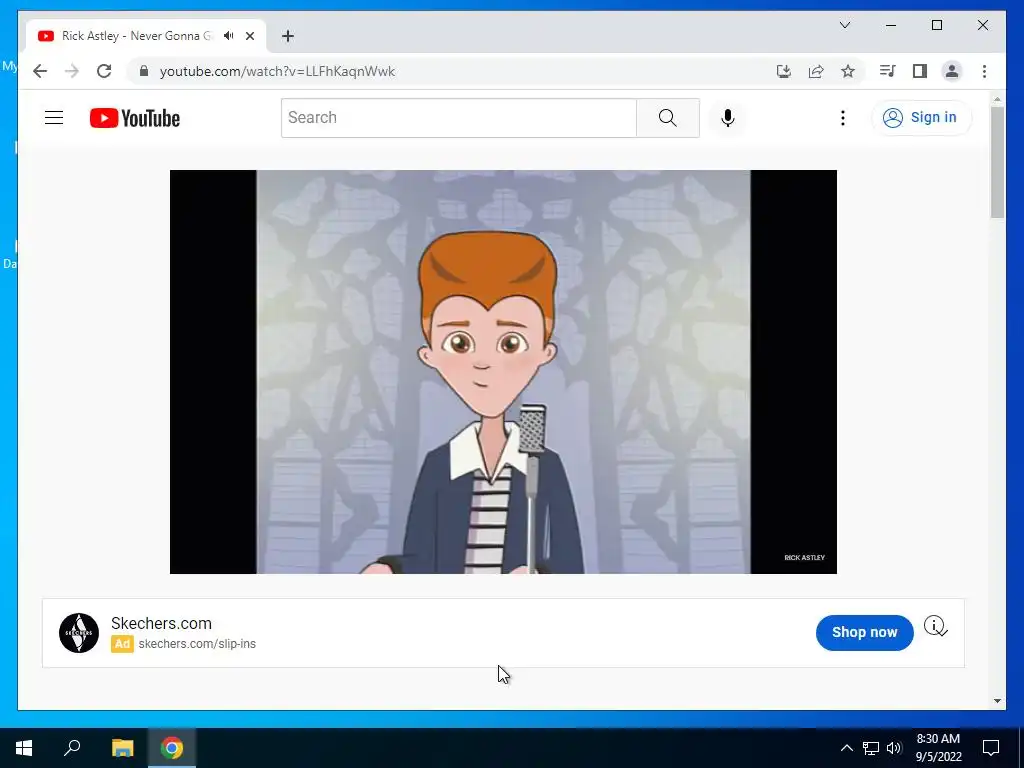Screen dimensions: 1024x768
Task: Share this page via the share icon
Action: tap(816, 71)
